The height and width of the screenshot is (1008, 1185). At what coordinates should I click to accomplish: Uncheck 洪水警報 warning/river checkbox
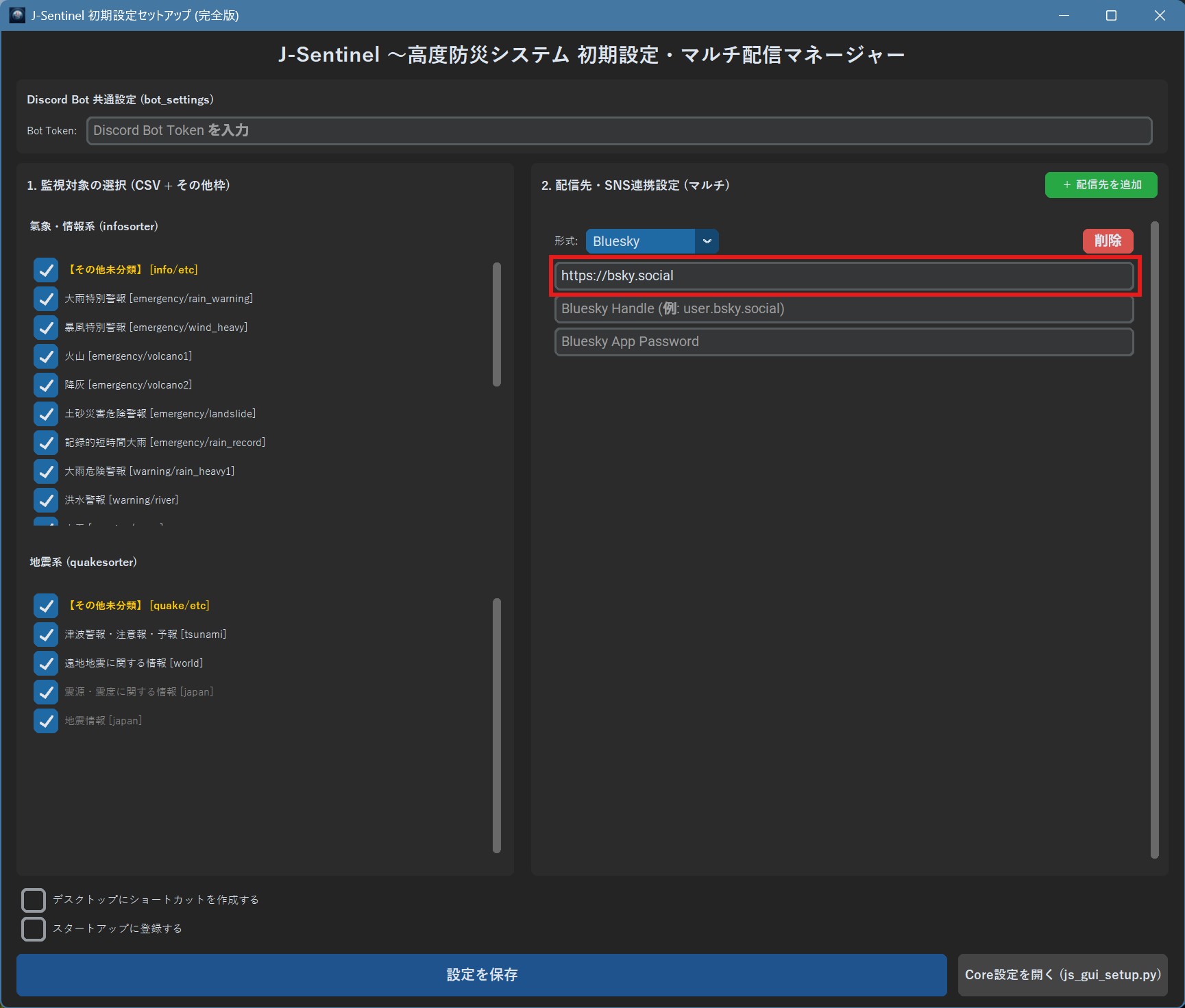pyautogui.click(x=46, y=500)
